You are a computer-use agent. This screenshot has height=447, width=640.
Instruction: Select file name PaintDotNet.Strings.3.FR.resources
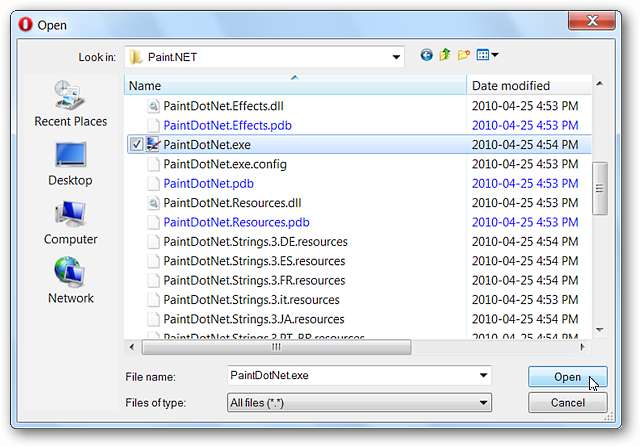[254, 280]
